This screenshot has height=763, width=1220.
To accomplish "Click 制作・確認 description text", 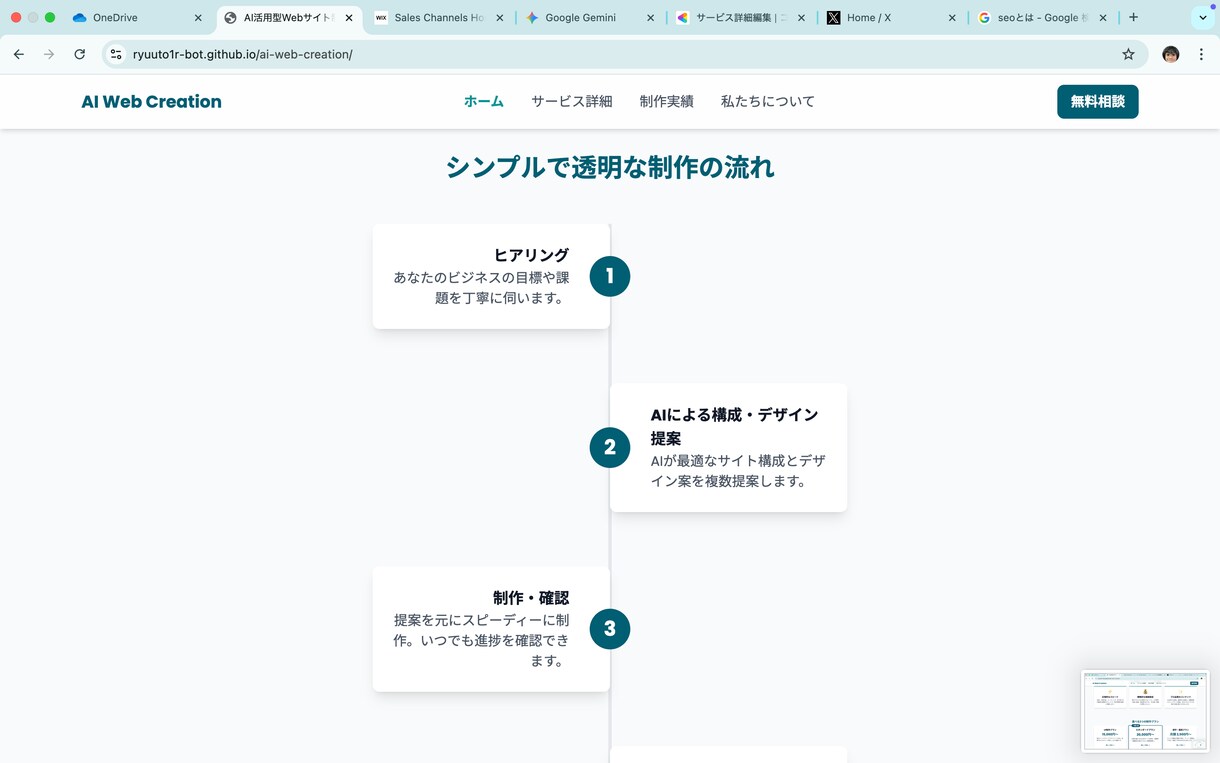I will 481,640.
